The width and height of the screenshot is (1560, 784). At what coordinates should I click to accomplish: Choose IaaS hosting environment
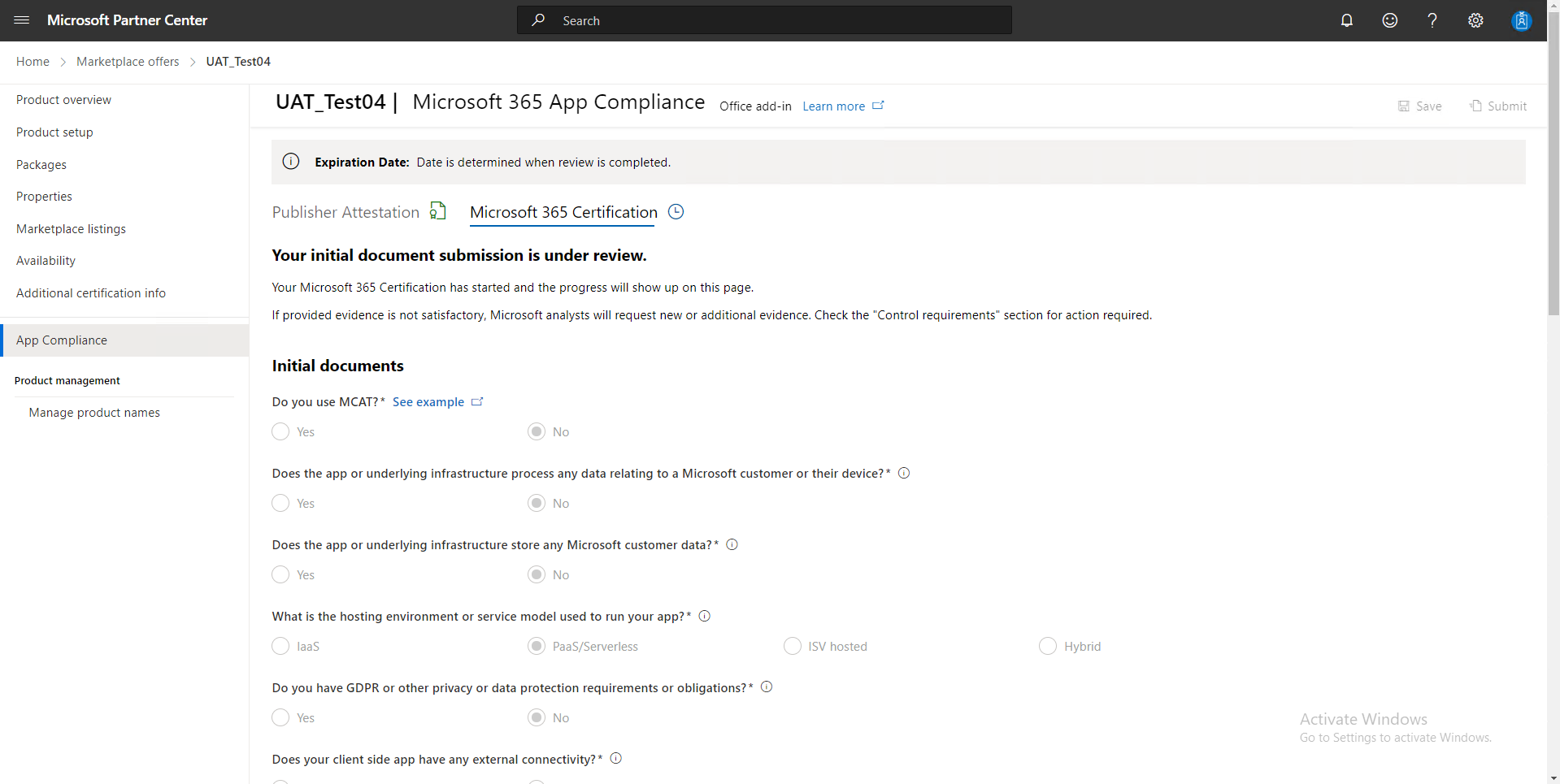click(x=280, y=646)
